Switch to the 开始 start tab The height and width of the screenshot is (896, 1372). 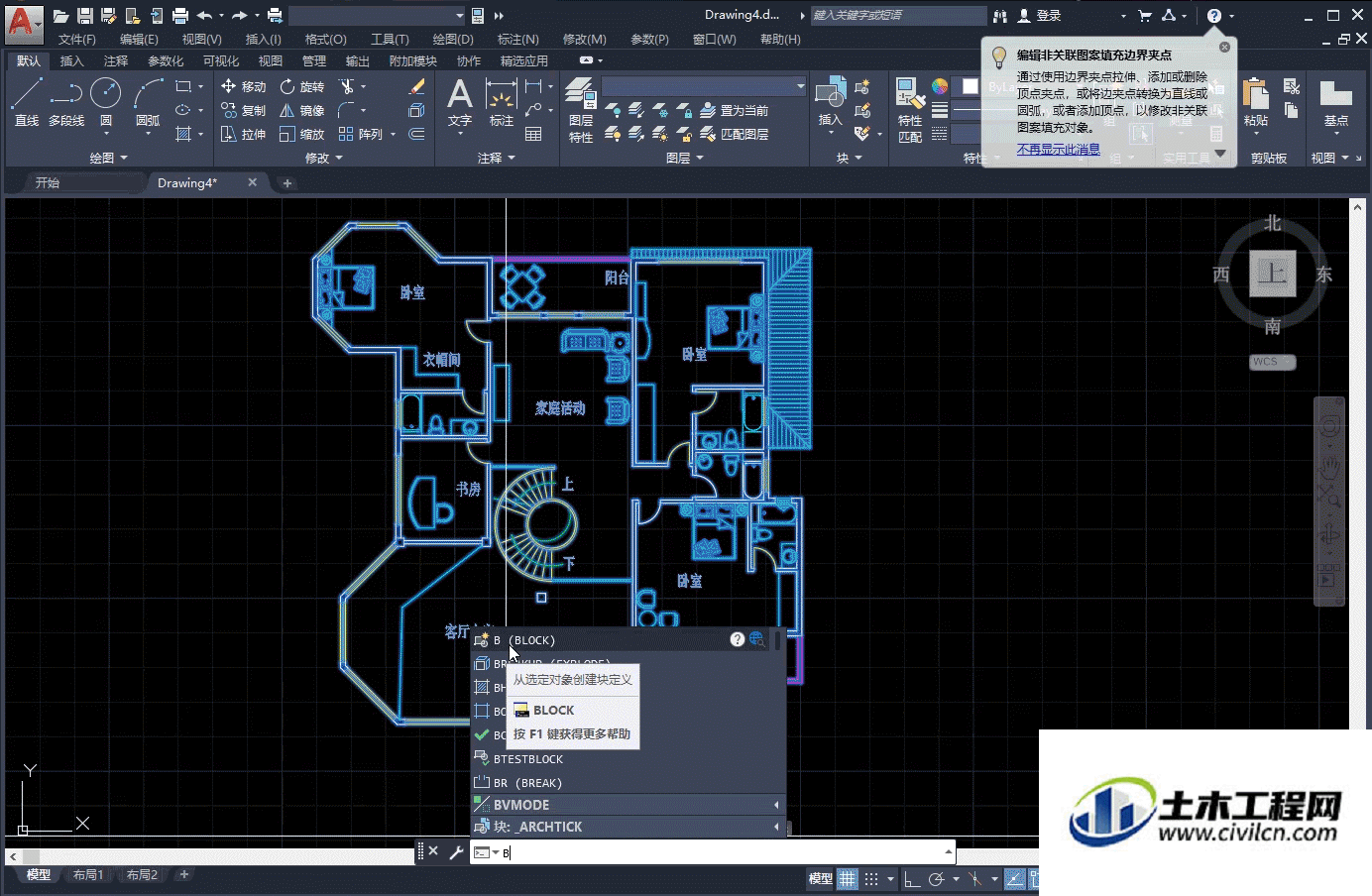tap(48, 182)
